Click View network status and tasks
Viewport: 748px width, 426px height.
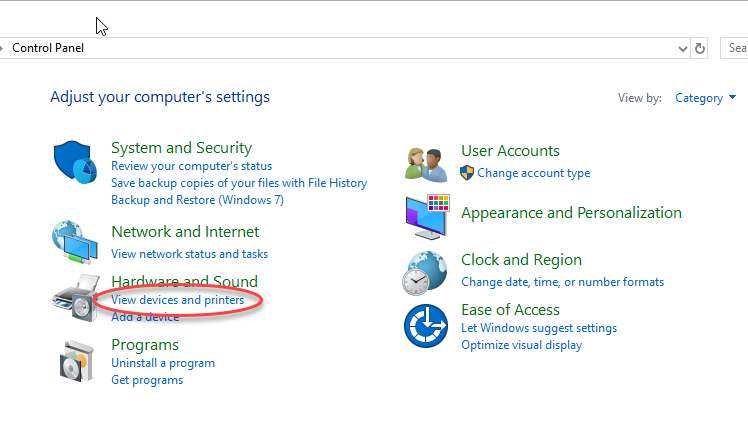pos(189,254)
